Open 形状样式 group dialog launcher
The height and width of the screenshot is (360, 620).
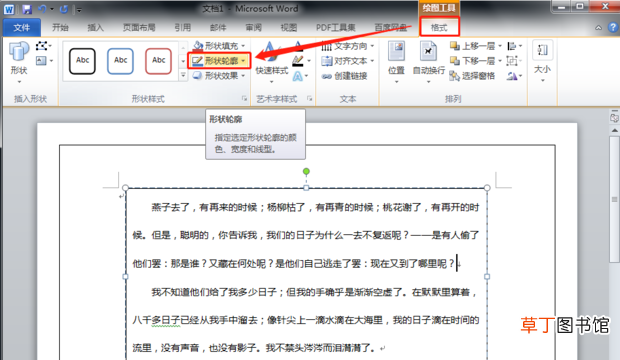point(244,98)
